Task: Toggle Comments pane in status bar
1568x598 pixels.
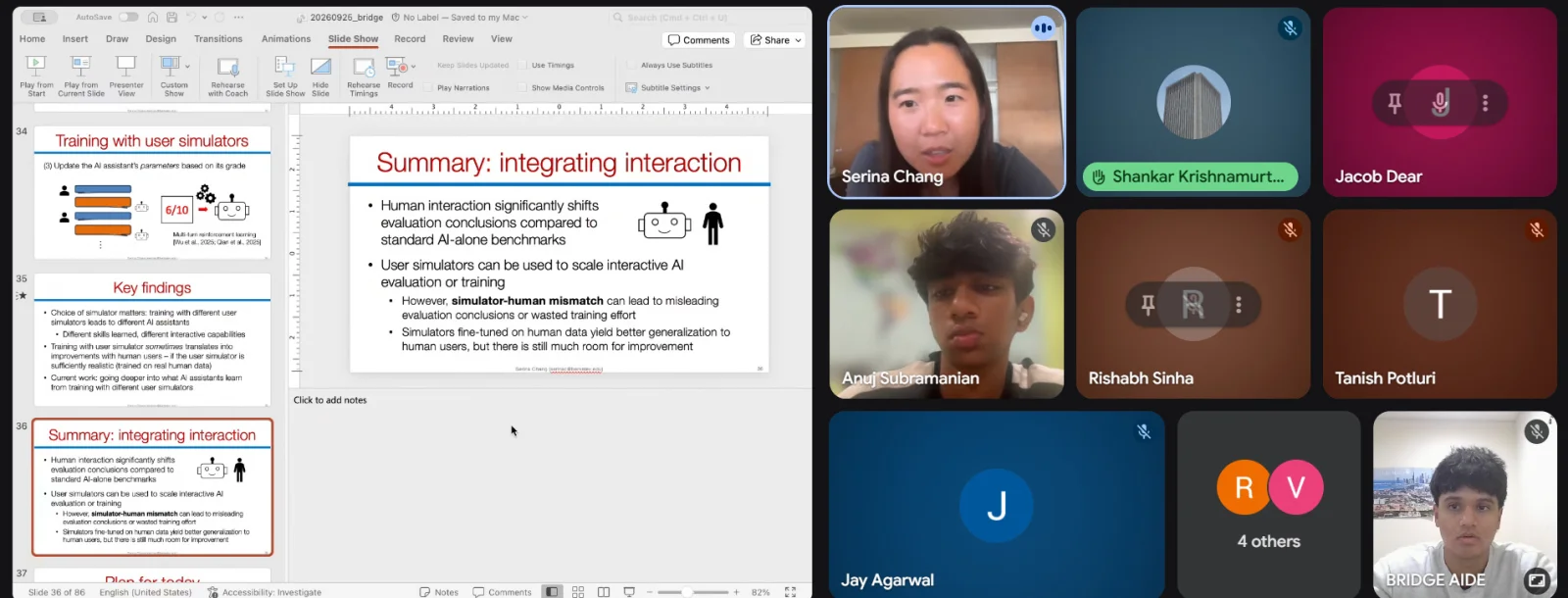Action: pos(502,592)
